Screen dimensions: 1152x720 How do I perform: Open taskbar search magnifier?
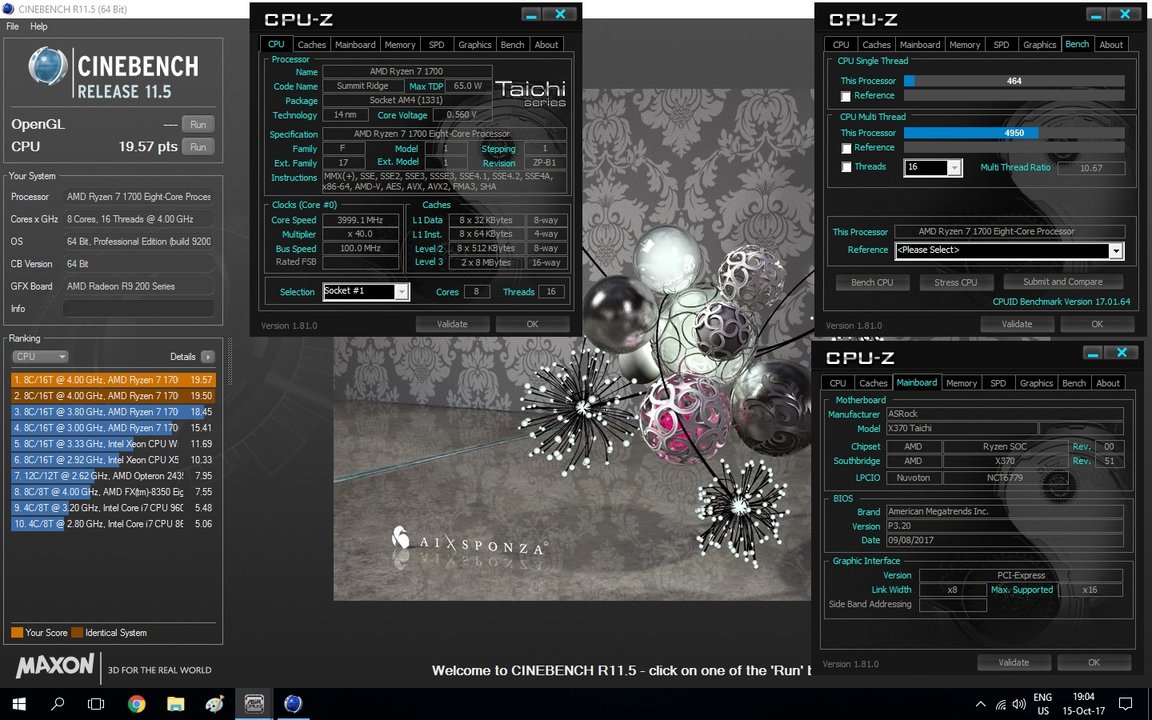pos(57,704)
